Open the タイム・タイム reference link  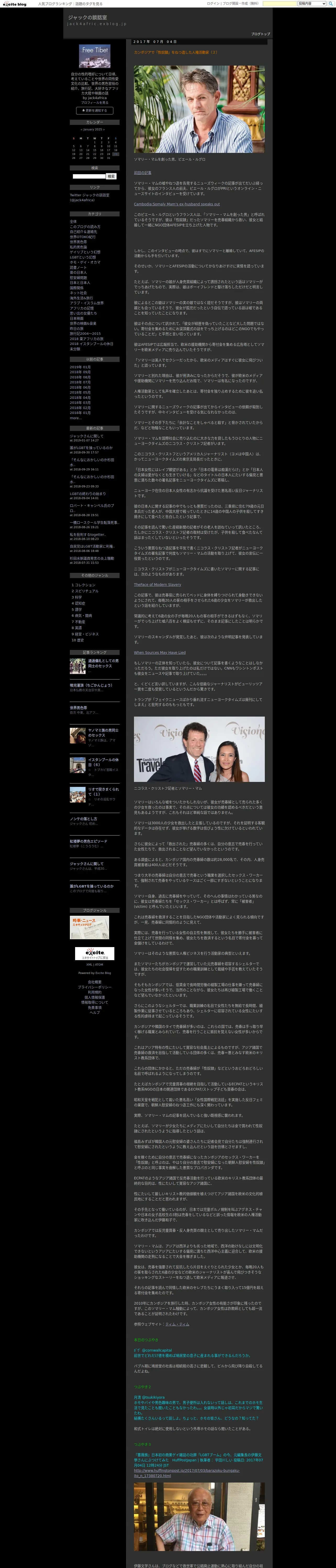point(177,1324)
